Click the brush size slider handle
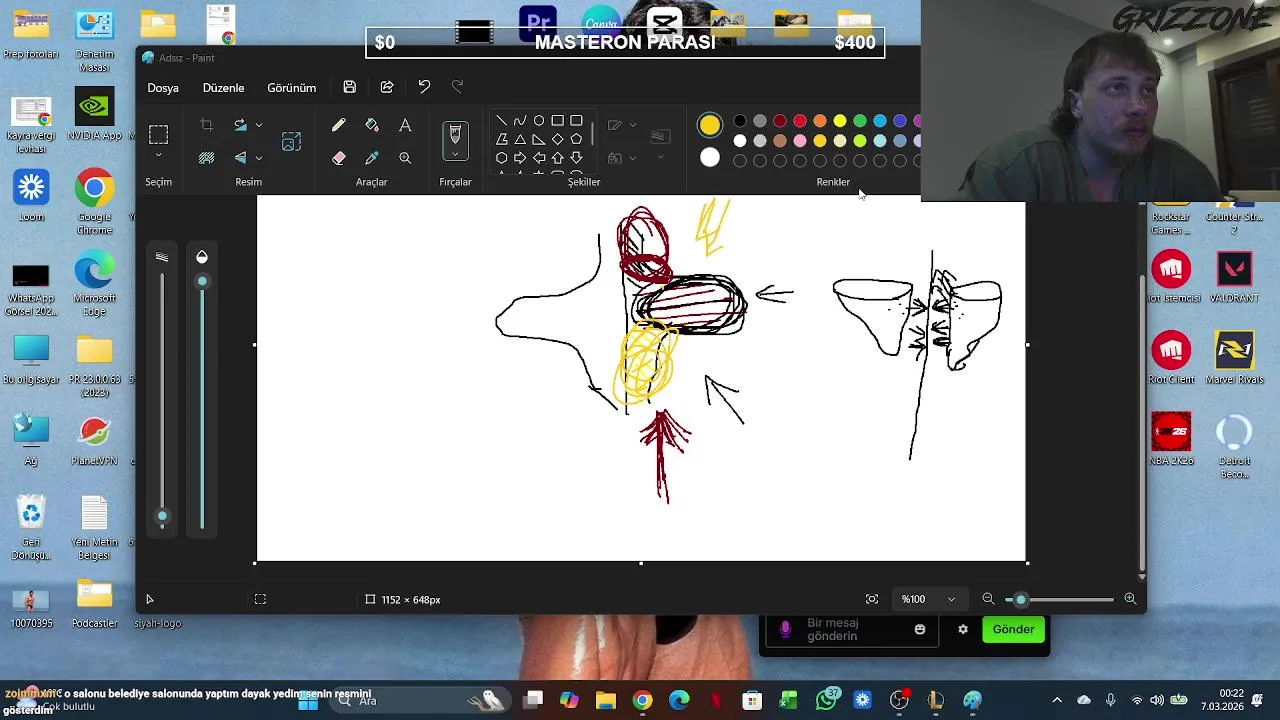The image size is (1280, 720). tap(162, 517)
